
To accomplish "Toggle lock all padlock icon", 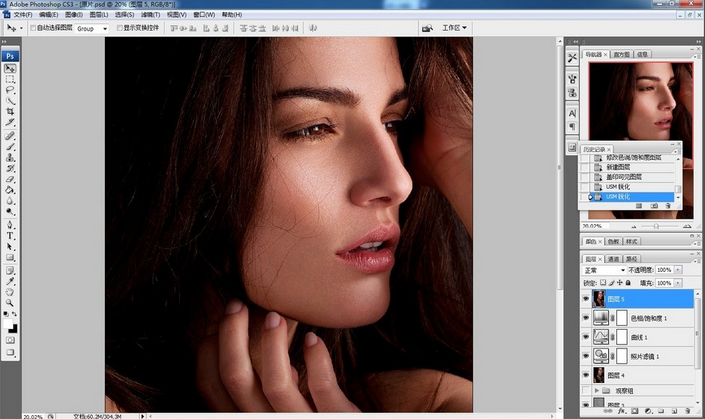I will 628,283.
